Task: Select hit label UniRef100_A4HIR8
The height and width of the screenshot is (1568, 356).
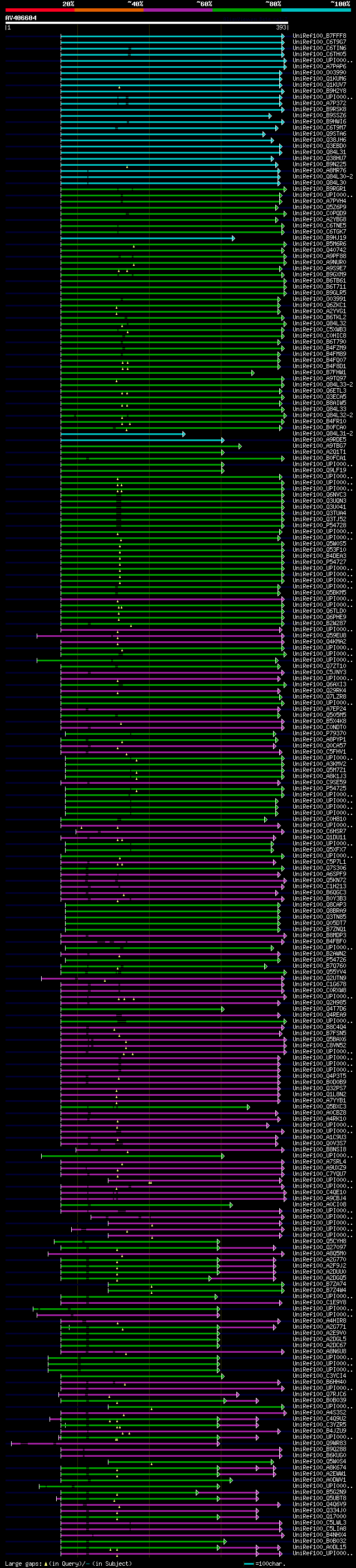Action: coord(319,1321)
